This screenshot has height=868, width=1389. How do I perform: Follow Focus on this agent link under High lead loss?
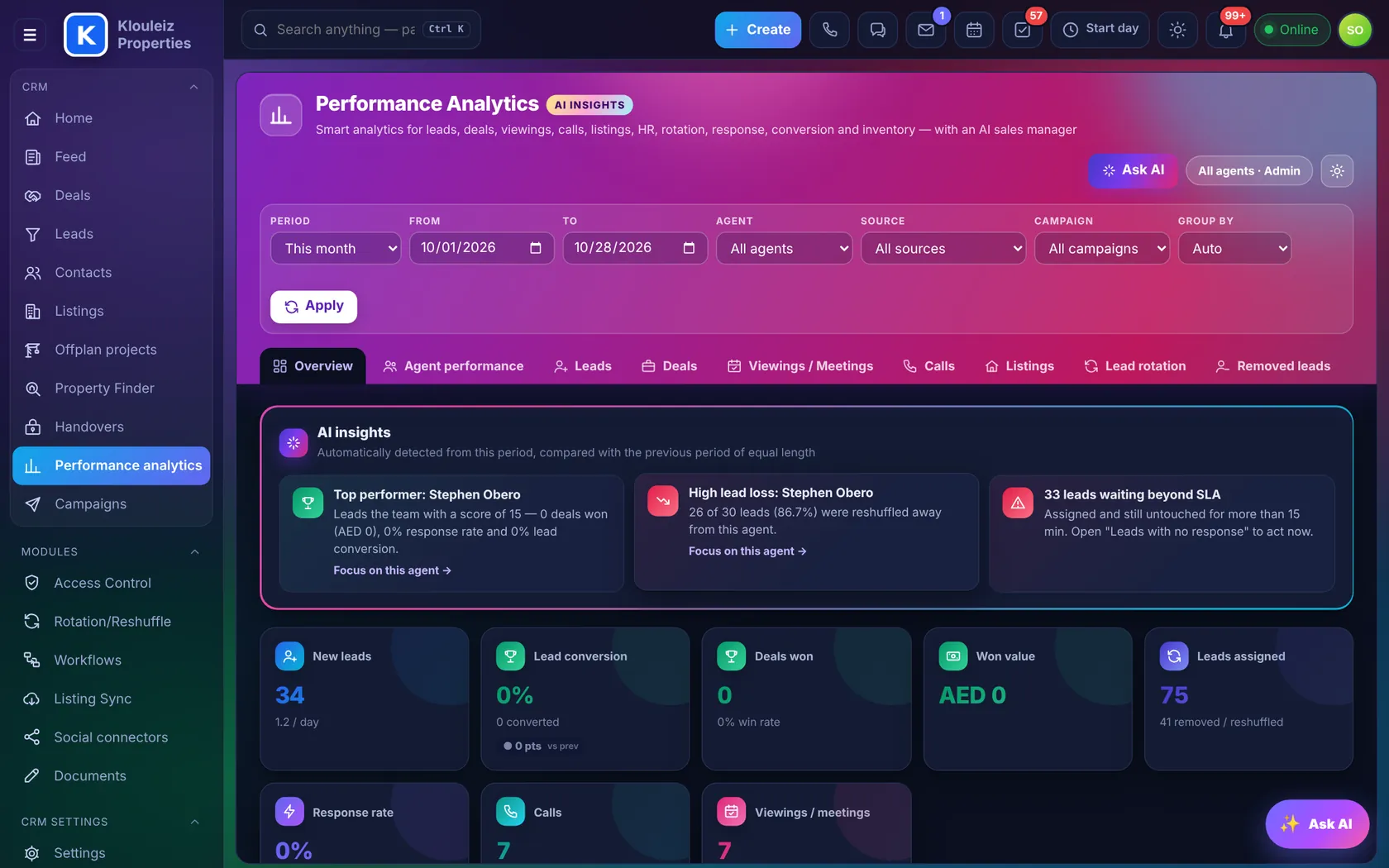[747, 551]
